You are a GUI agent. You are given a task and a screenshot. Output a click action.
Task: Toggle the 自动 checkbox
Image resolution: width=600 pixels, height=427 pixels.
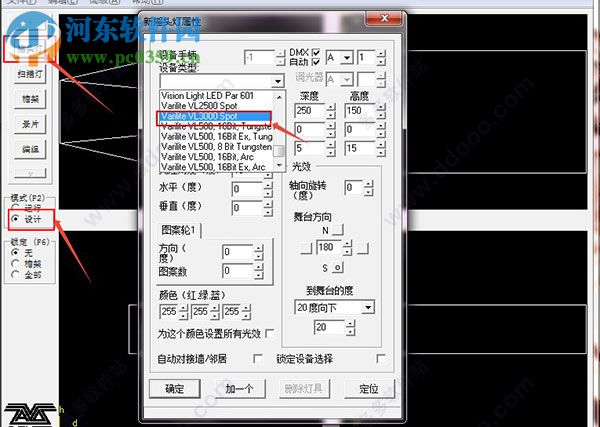(x=316, y=62)
